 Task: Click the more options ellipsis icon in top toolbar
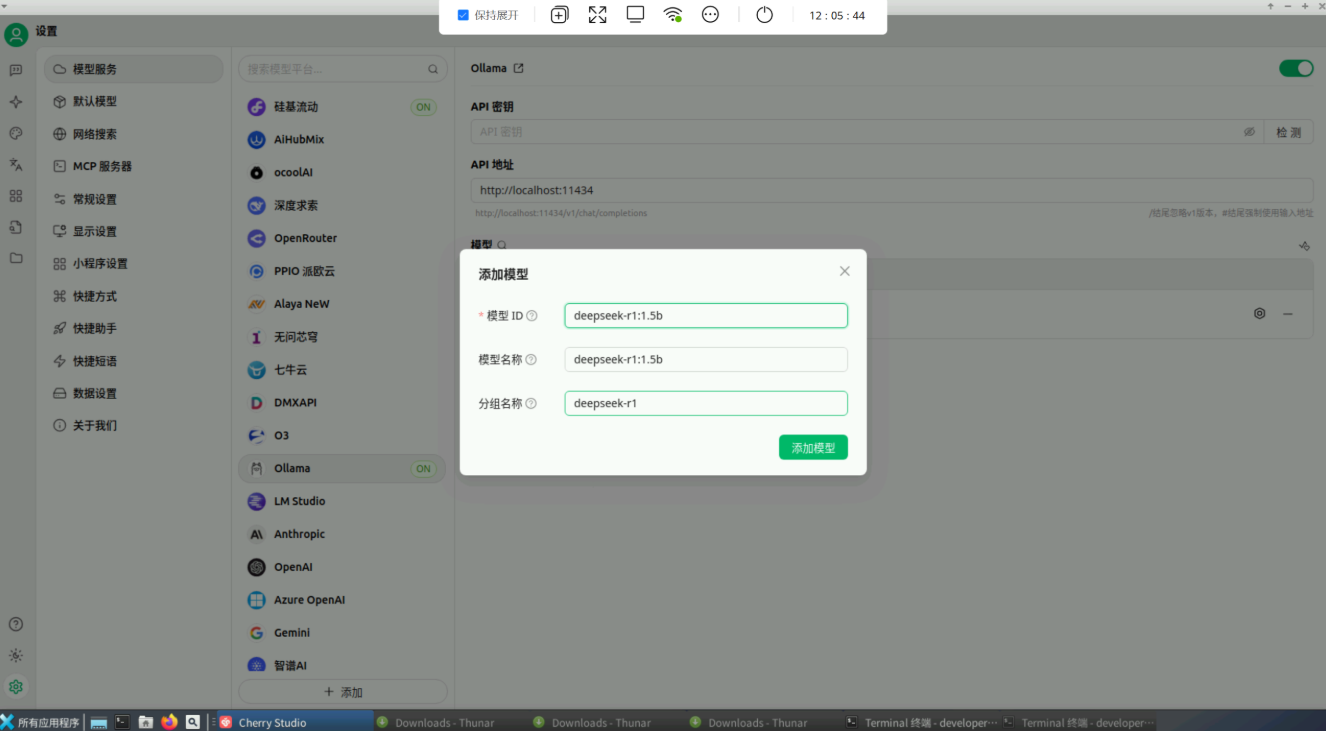point(710,15)
